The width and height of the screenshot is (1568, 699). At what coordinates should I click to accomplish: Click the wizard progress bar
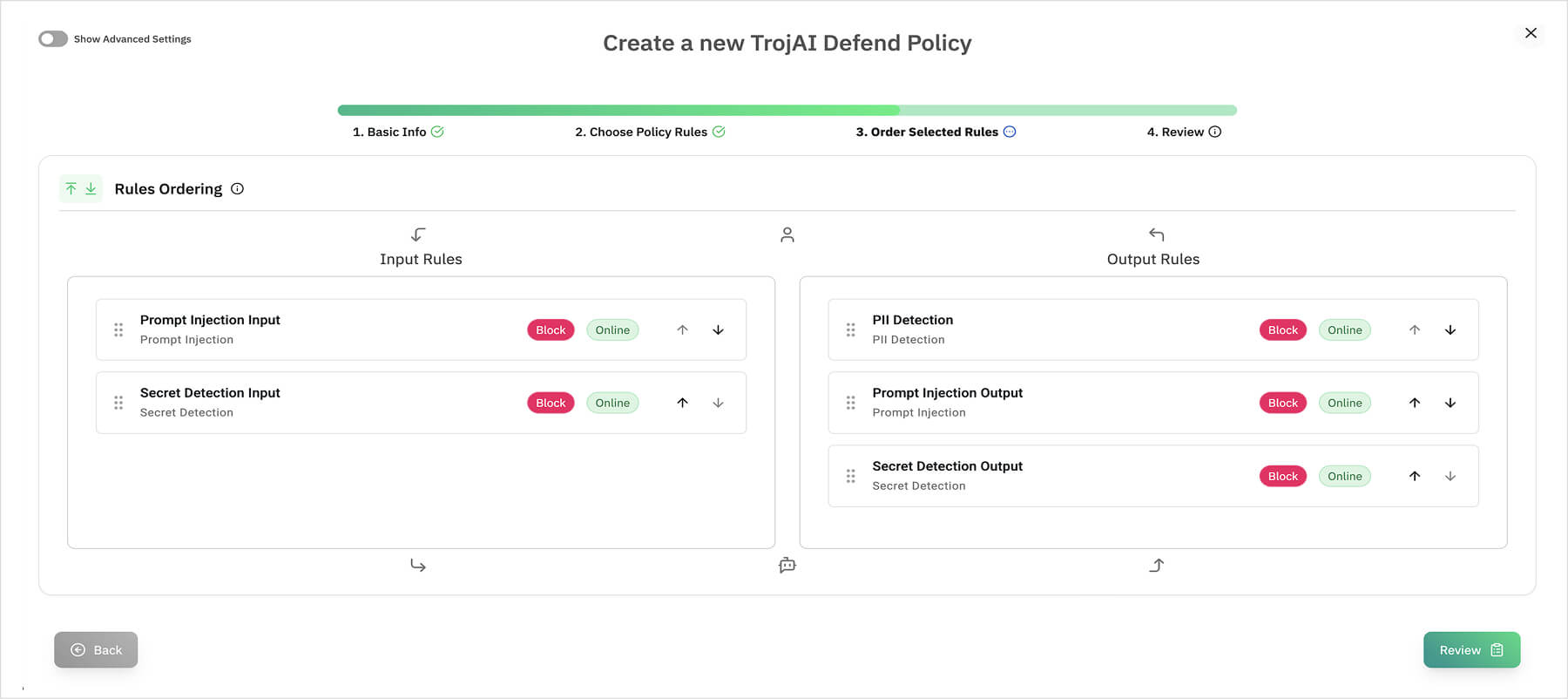787,111
